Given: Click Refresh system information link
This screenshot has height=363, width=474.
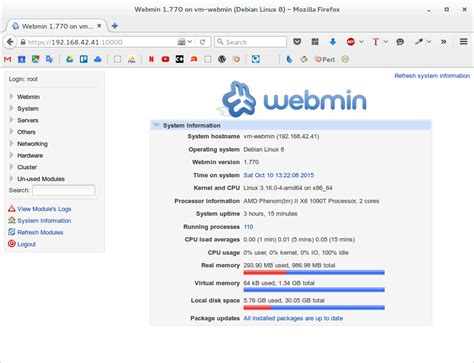Looking at the screenshot, I should [432, 76].
